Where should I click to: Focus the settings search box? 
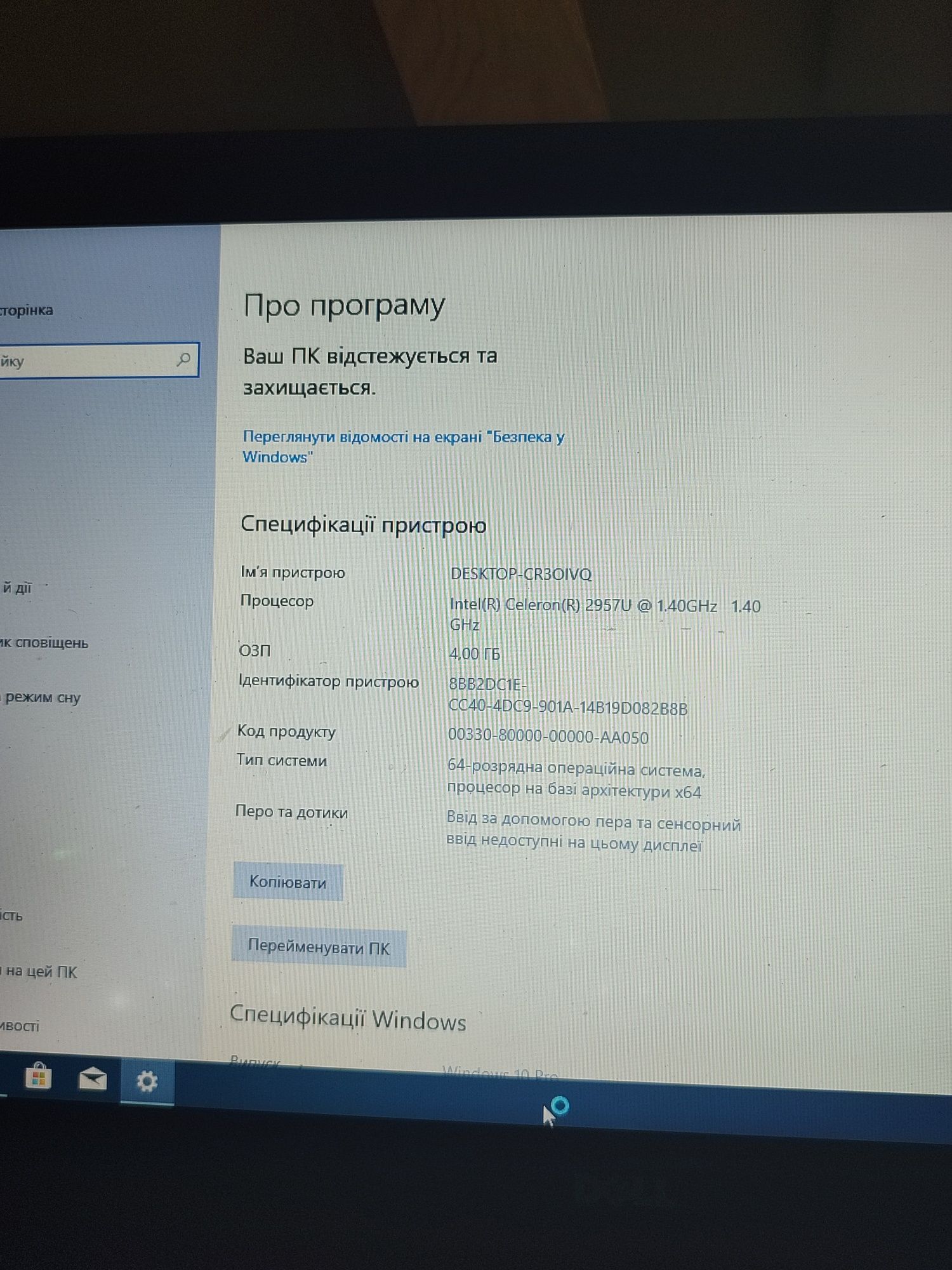[98, 360]
